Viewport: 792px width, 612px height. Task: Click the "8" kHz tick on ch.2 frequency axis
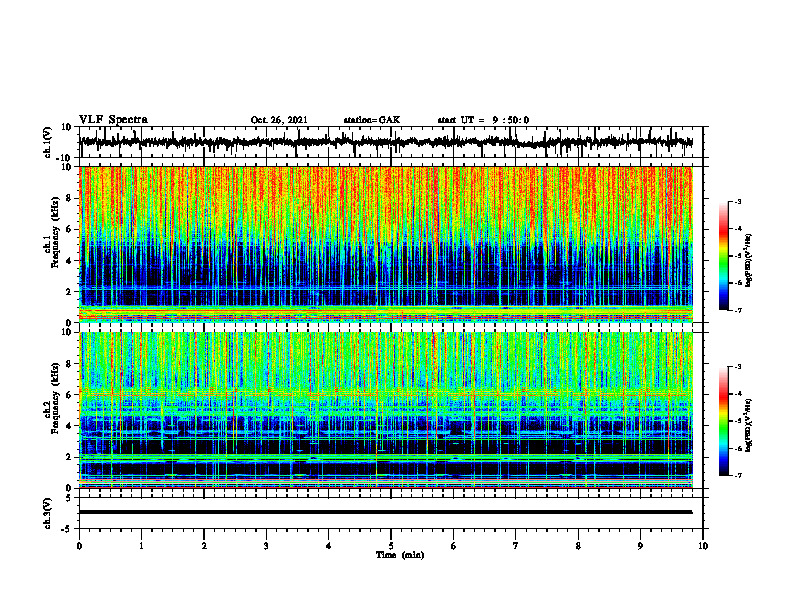pyautogui.click(x=69, y=364)
